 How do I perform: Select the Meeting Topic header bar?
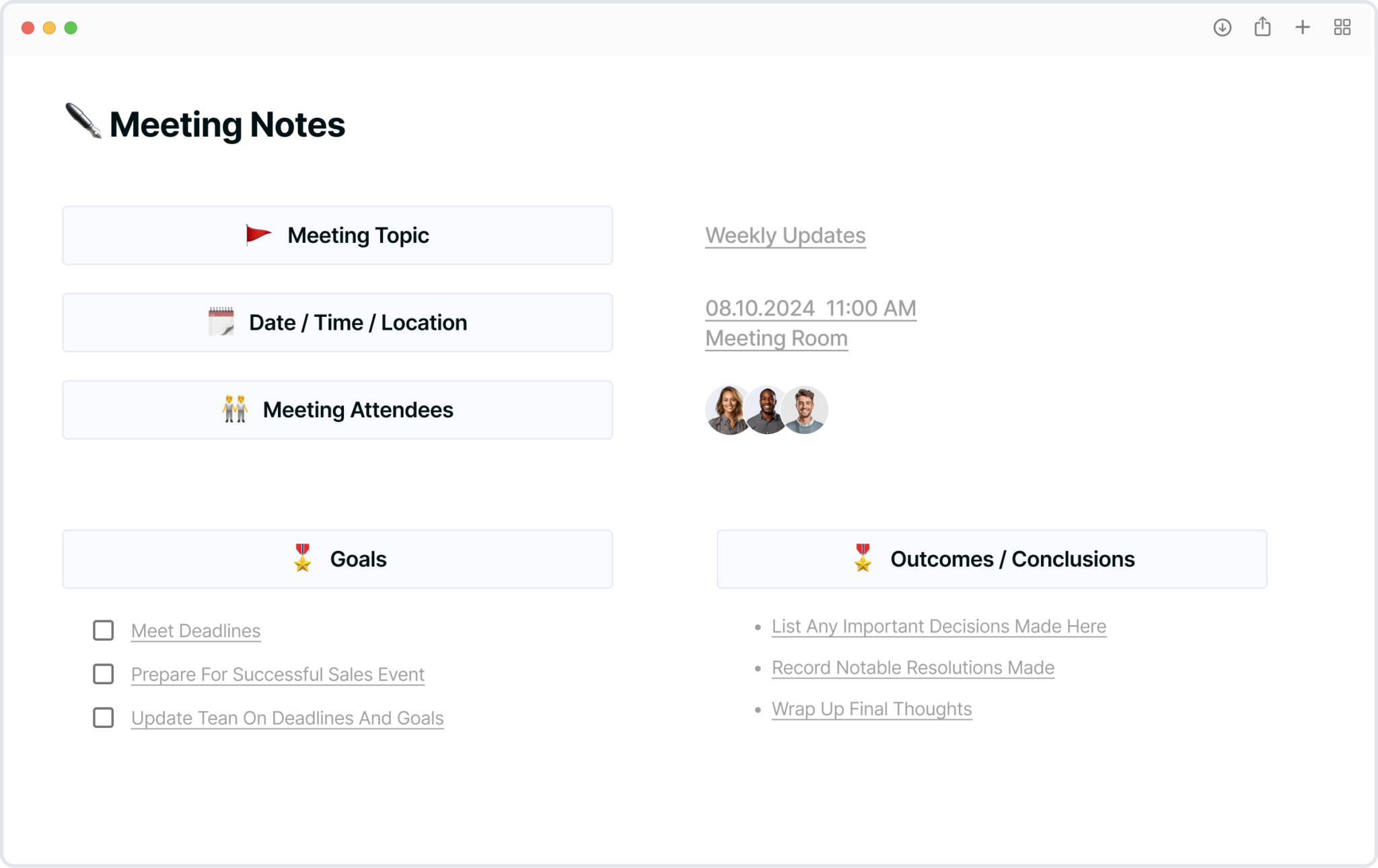(x=337, y=235)
